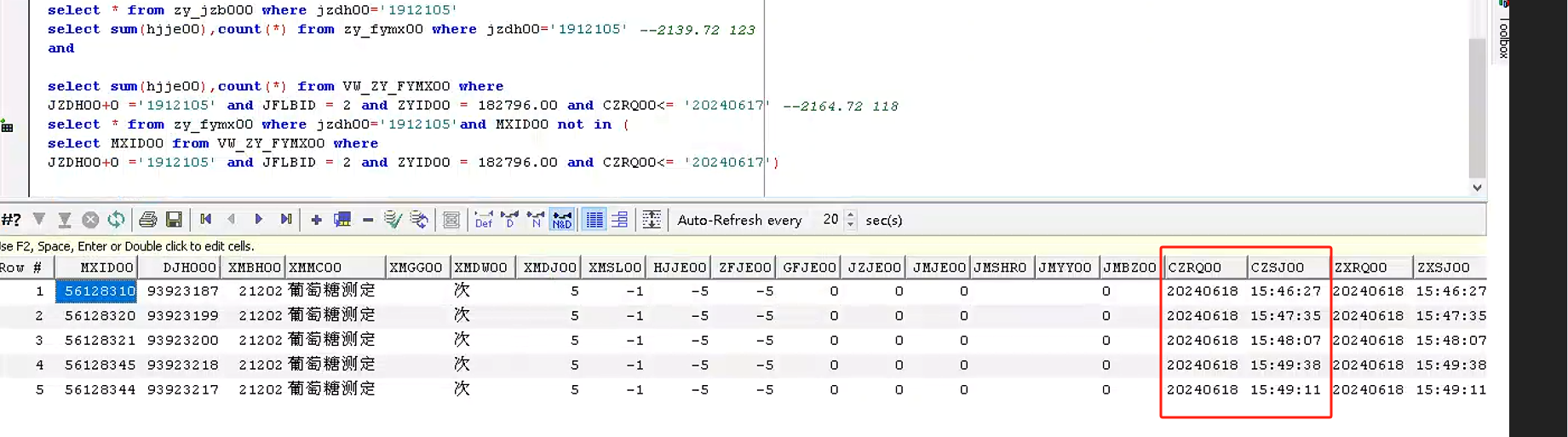Click the gray cancel query icon
Image resolution: width=1568 pixels, height=437 pixels.
coord(90,220)
